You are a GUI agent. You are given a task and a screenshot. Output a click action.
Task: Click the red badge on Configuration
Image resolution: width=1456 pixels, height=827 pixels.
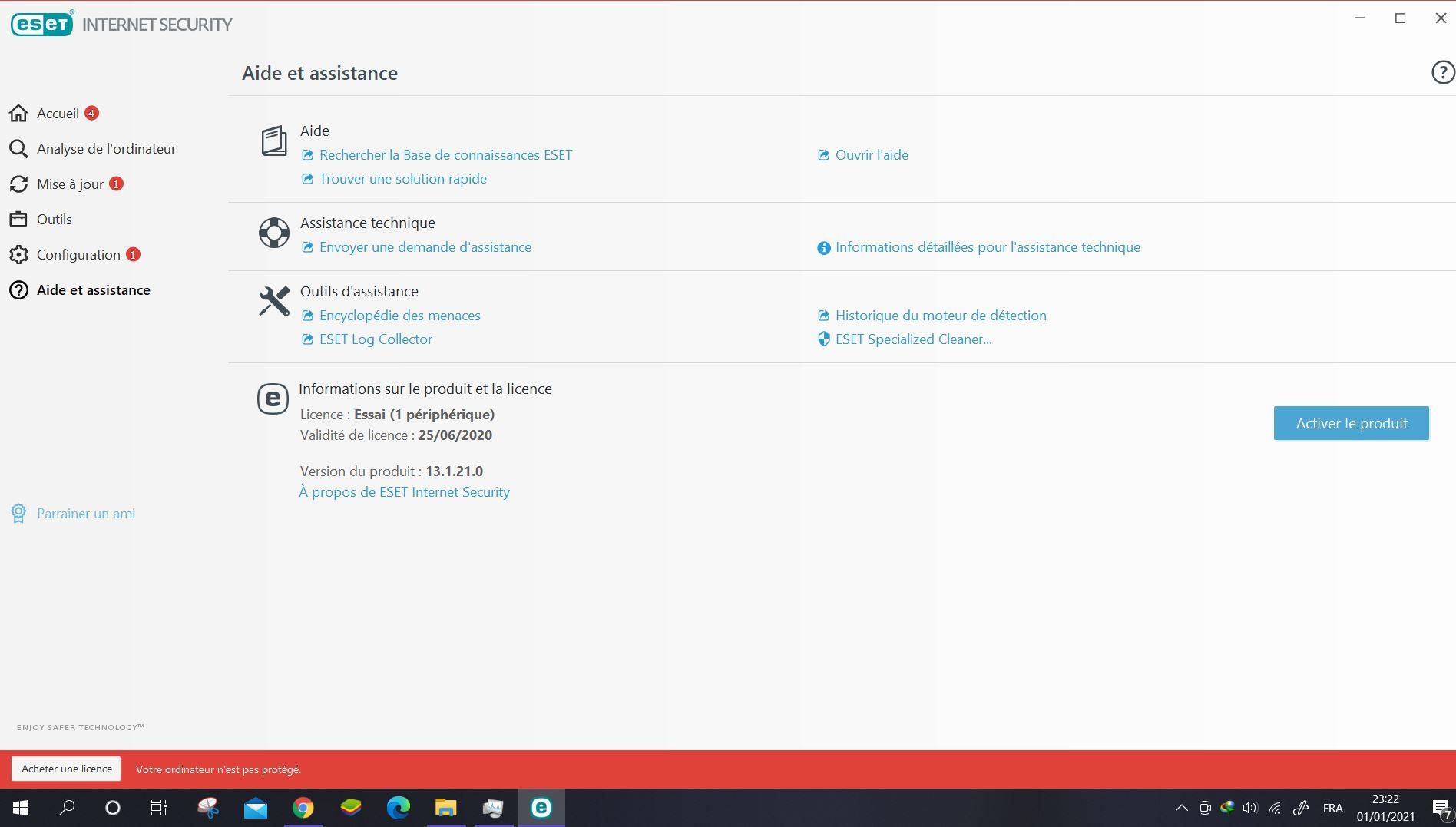click(x=133, y=255)
